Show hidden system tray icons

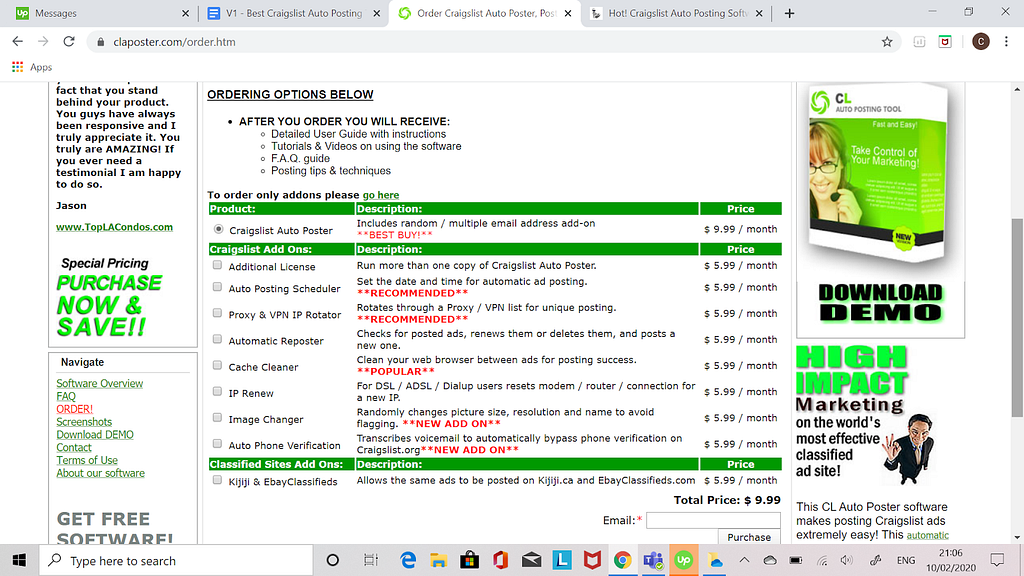[744, 560]
